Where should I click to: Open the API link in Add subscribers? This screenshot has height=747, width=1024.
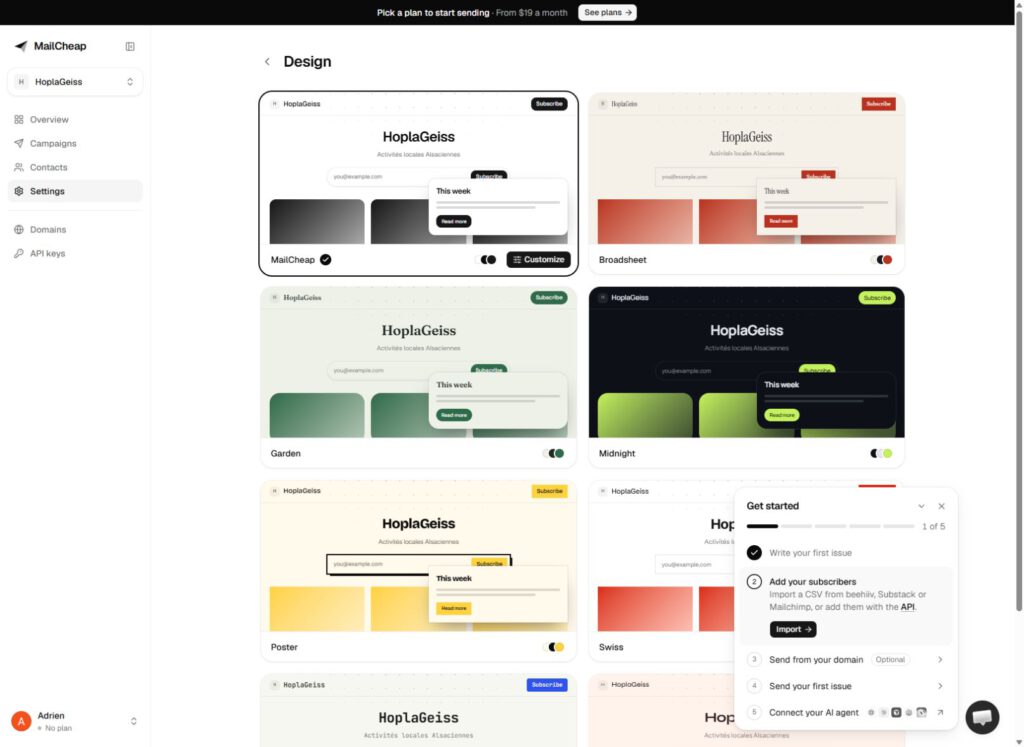[x=907, y=607]
